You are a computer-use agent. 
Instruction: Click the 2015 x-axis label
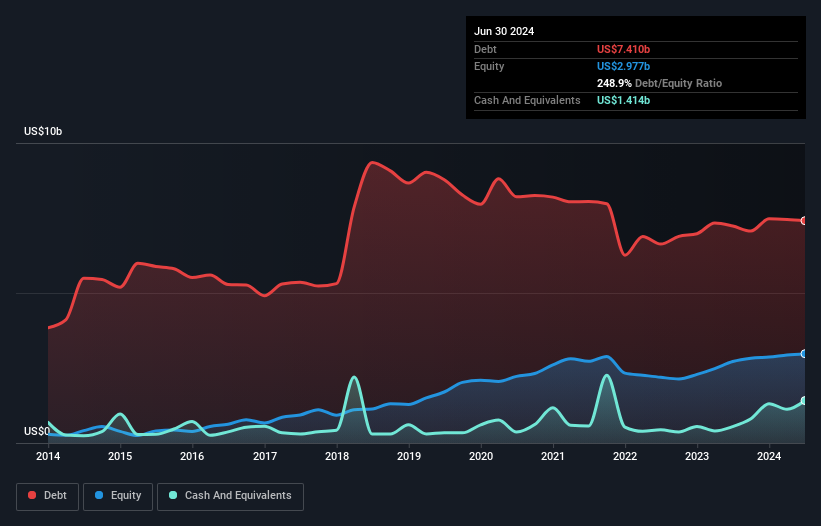point(120,456)
